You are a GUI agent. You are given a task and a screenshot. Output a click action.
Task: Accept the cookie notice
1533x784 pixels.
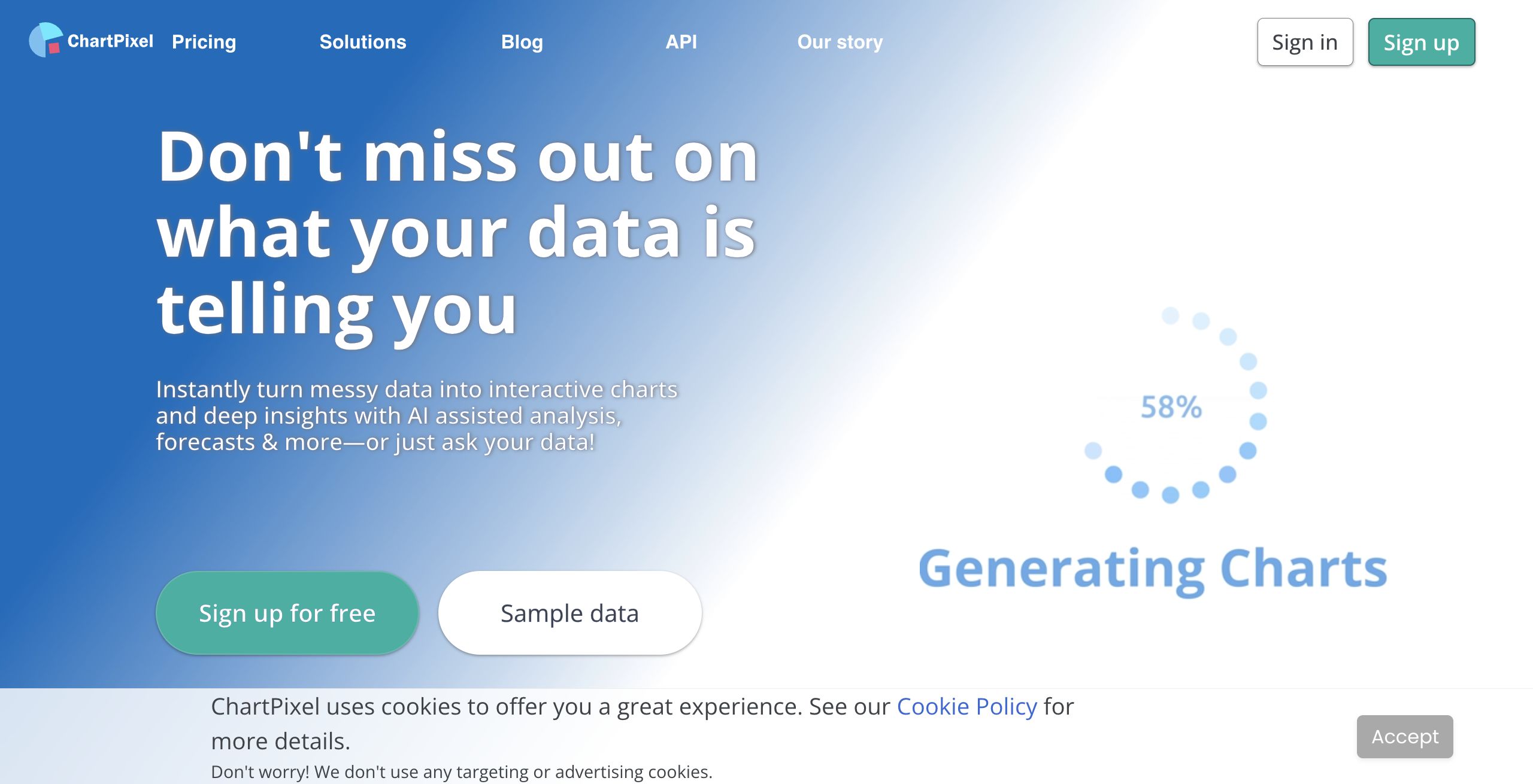click(1404, 736)
